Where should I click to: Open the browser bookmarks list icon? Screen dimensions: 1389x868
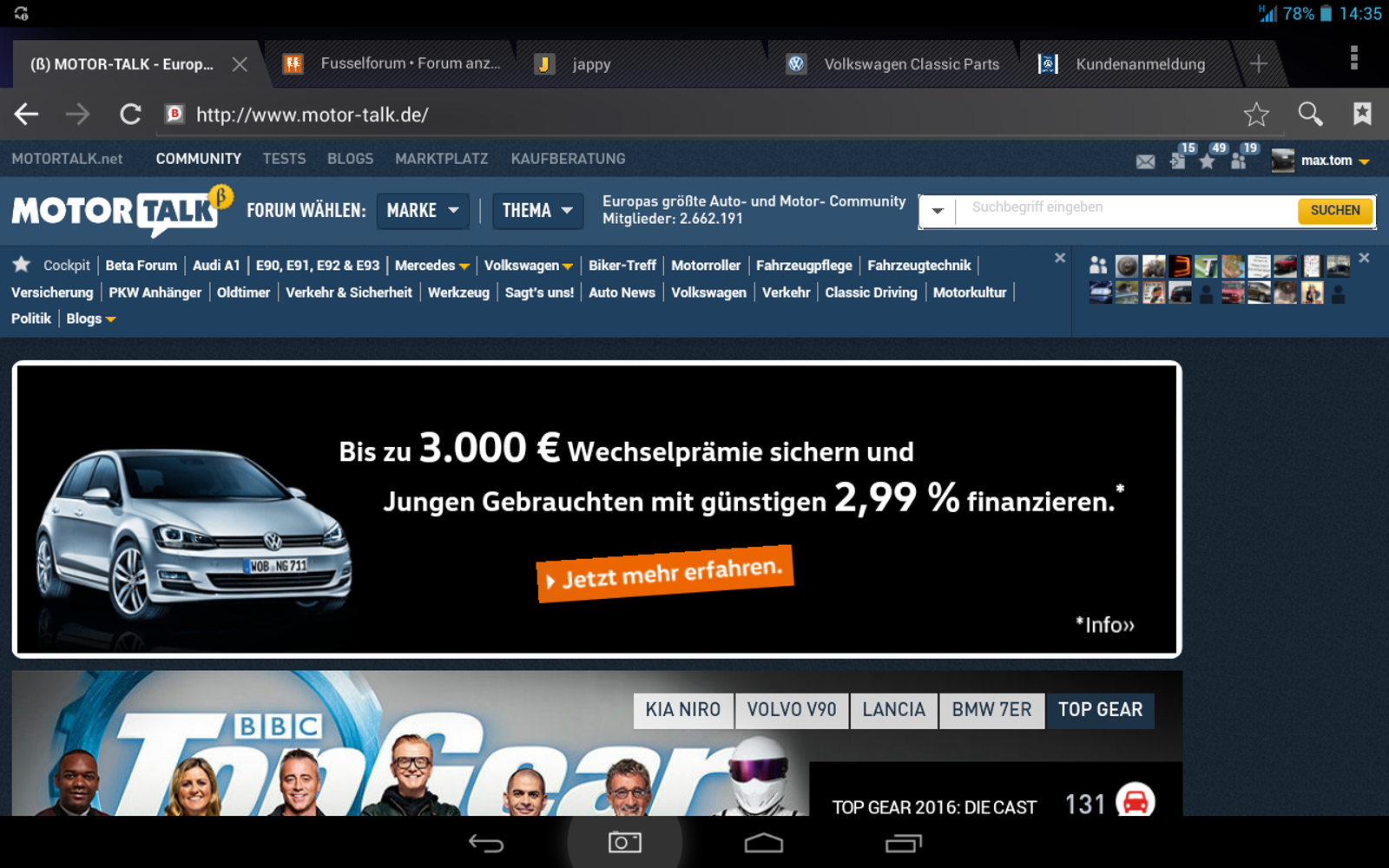[1362, 115]
